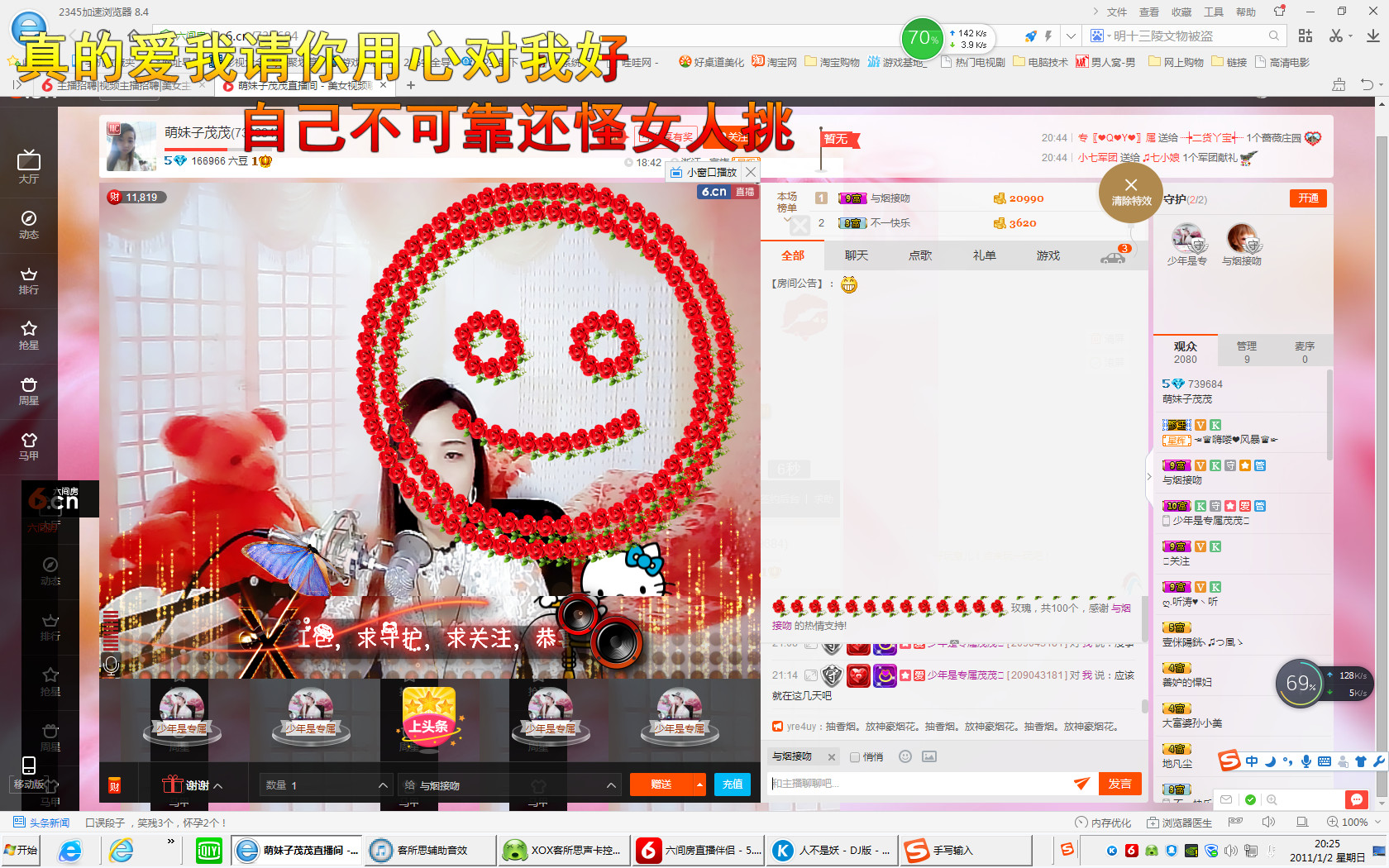
Task: Open the 工具 browser menu
Action: (x=1214, y=12)
